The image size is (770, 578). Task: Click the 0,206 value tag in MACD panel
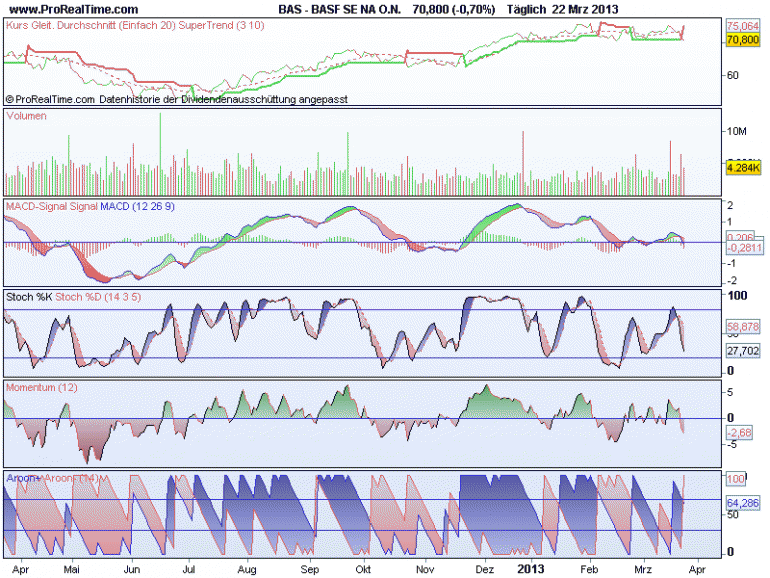point(740,237)
